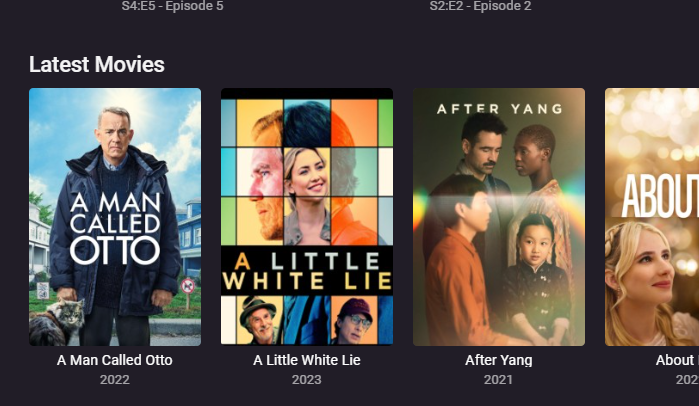
Task: Click the 'A Man Called Otto' title text
Action: tap(115, 360)
